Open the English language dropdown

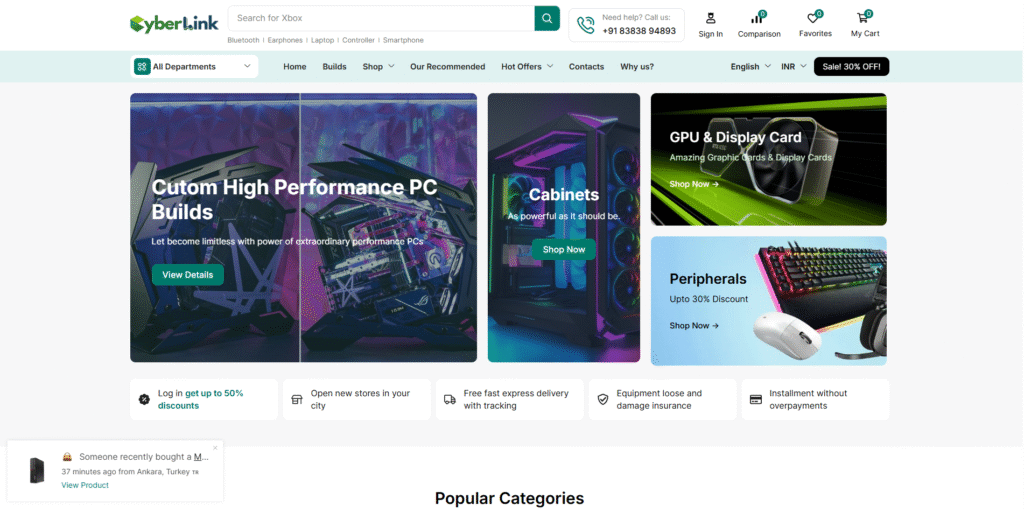[x=750, y=67]
